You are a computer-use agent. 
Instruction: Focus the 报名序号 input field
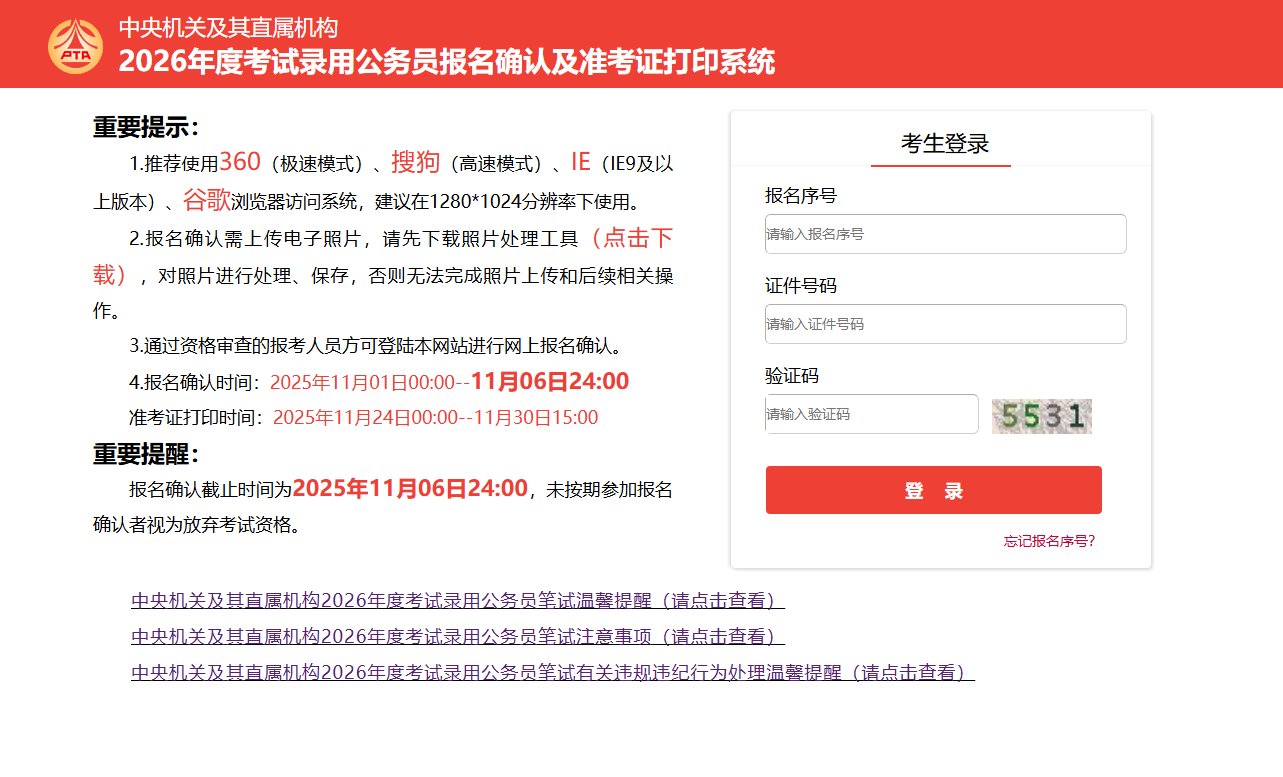pyautogui.click(x=946, y=234)
